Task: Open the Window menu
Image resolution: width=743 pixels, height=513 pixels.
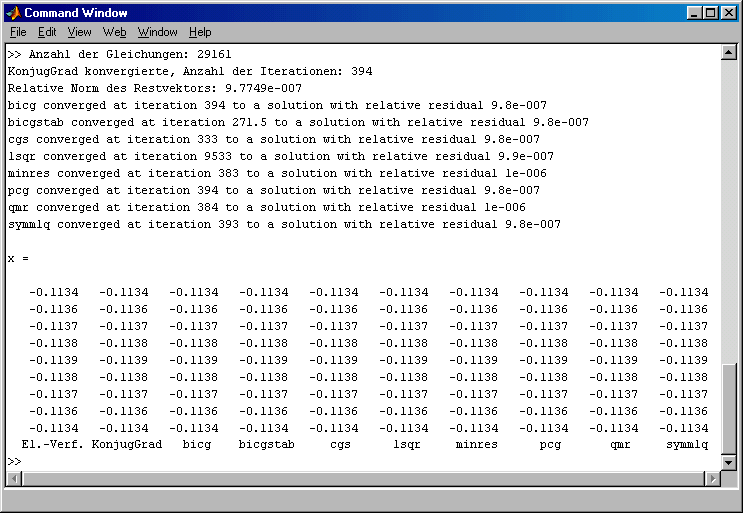Action: click(157, 32)
